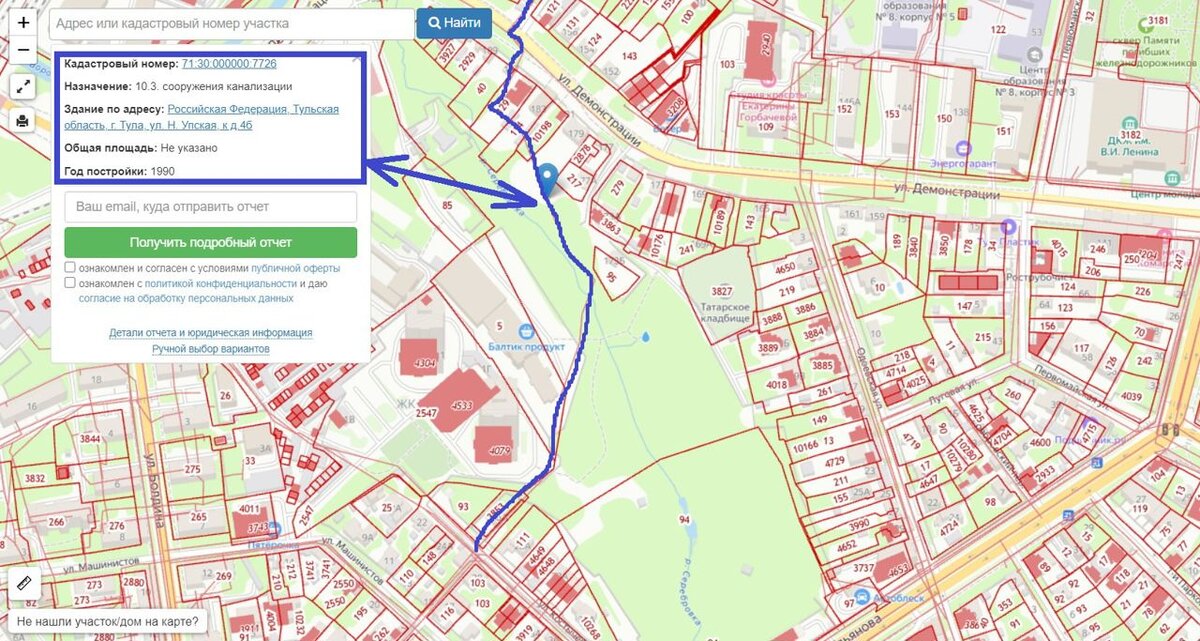Check the публичной оферты agreement checkbox
This screenshot has width=1200, height=641.
tap(70, 268)
